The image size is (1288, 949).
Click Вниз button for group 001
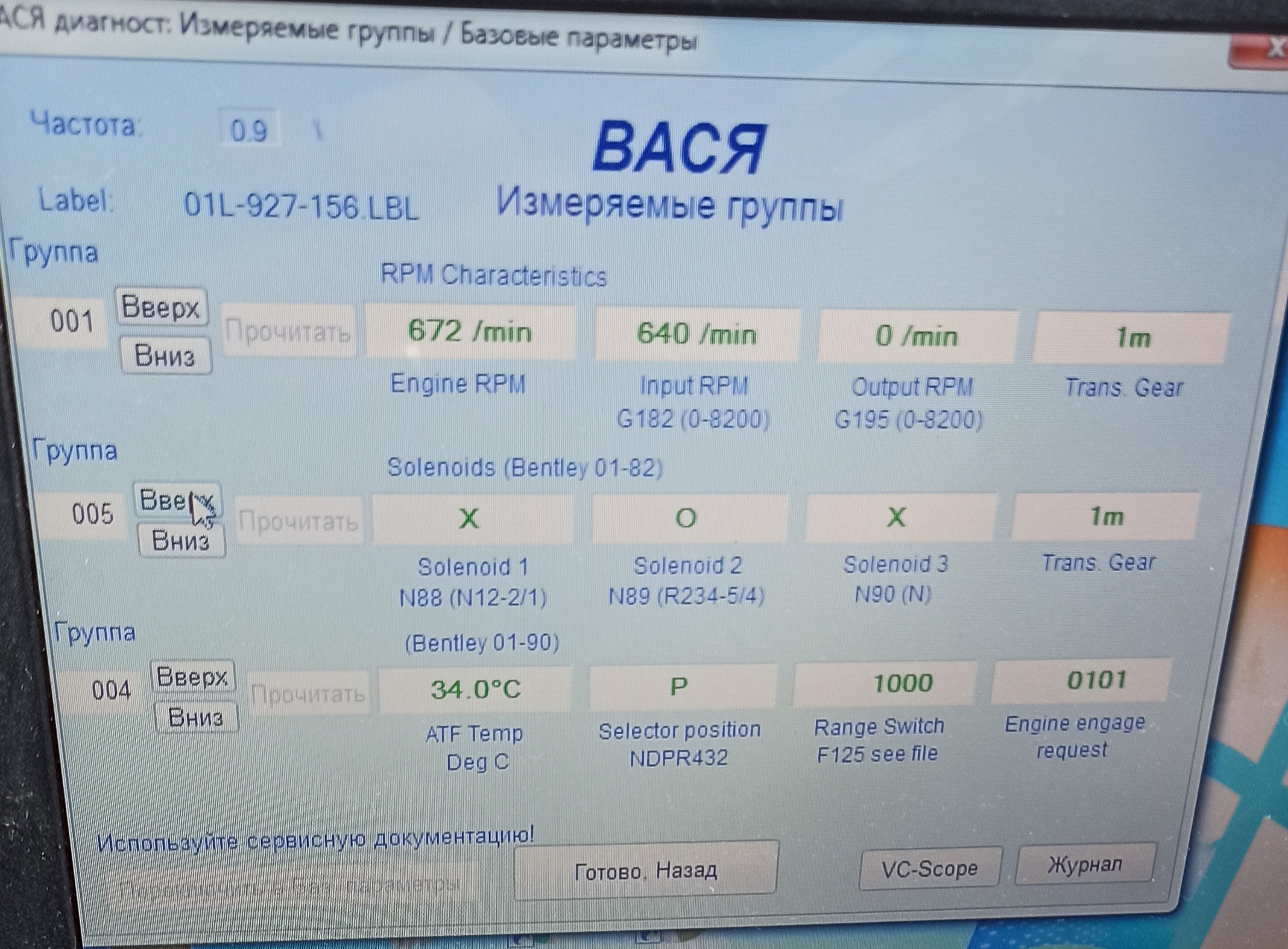coord(165,356)
